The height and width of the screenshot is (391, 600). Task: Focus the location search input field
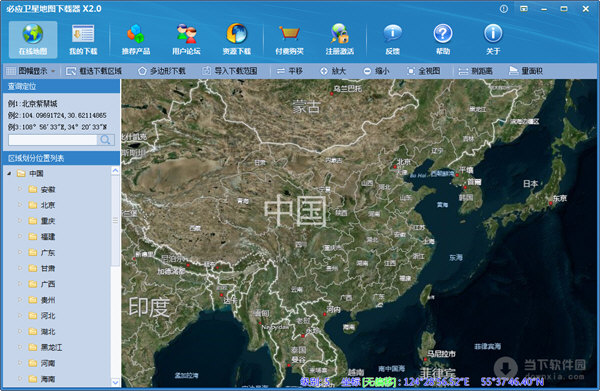point(52,140)
